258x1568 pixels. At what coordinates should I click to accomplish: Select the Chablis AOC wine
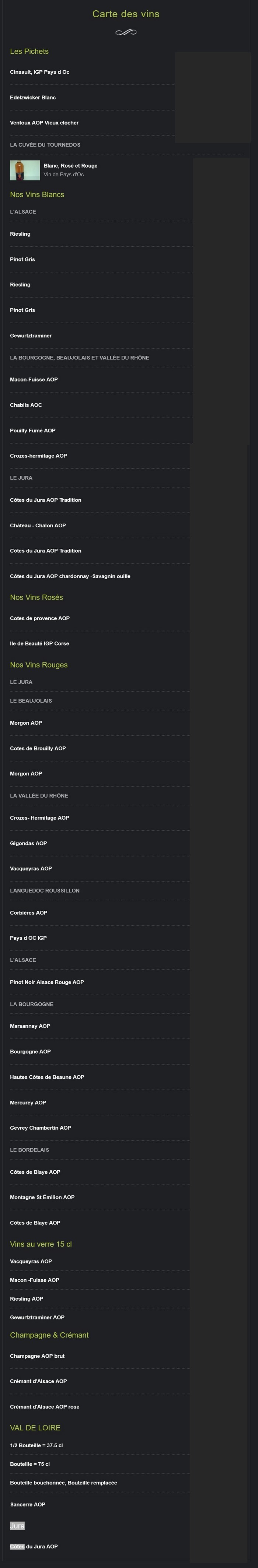coord(26,405)
